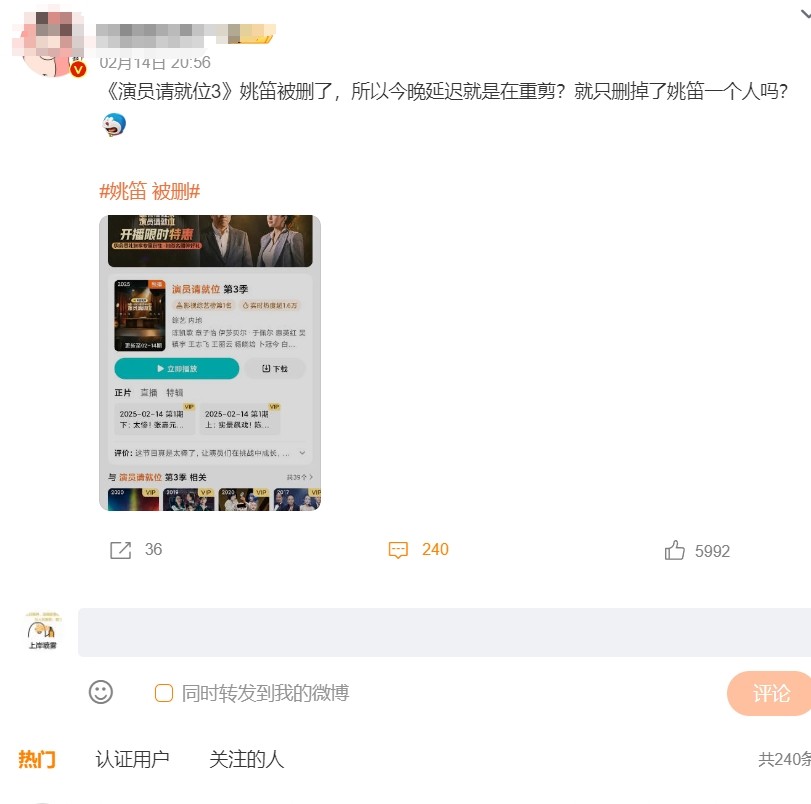Open the blurred username link
The image size is (811, 804).
coord(186,35)
